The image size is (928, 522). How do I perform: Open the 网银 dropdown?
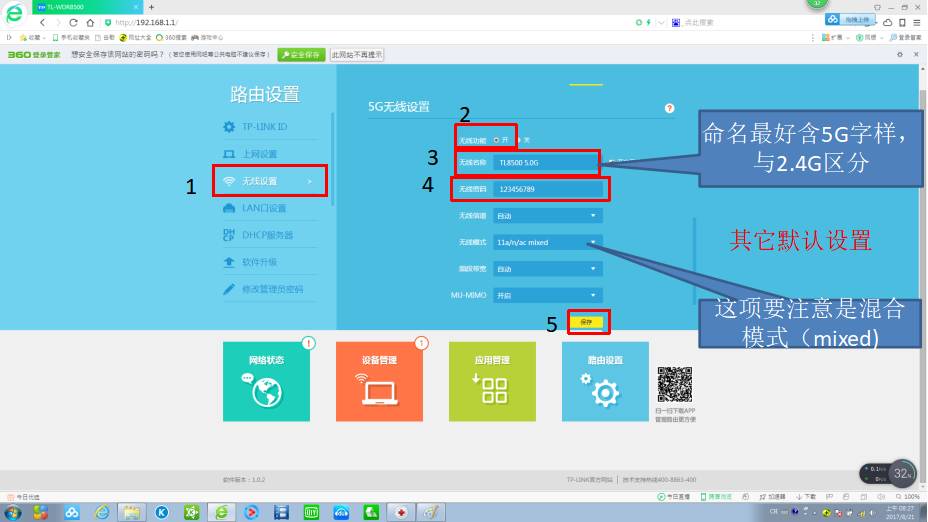click(869, 38)
